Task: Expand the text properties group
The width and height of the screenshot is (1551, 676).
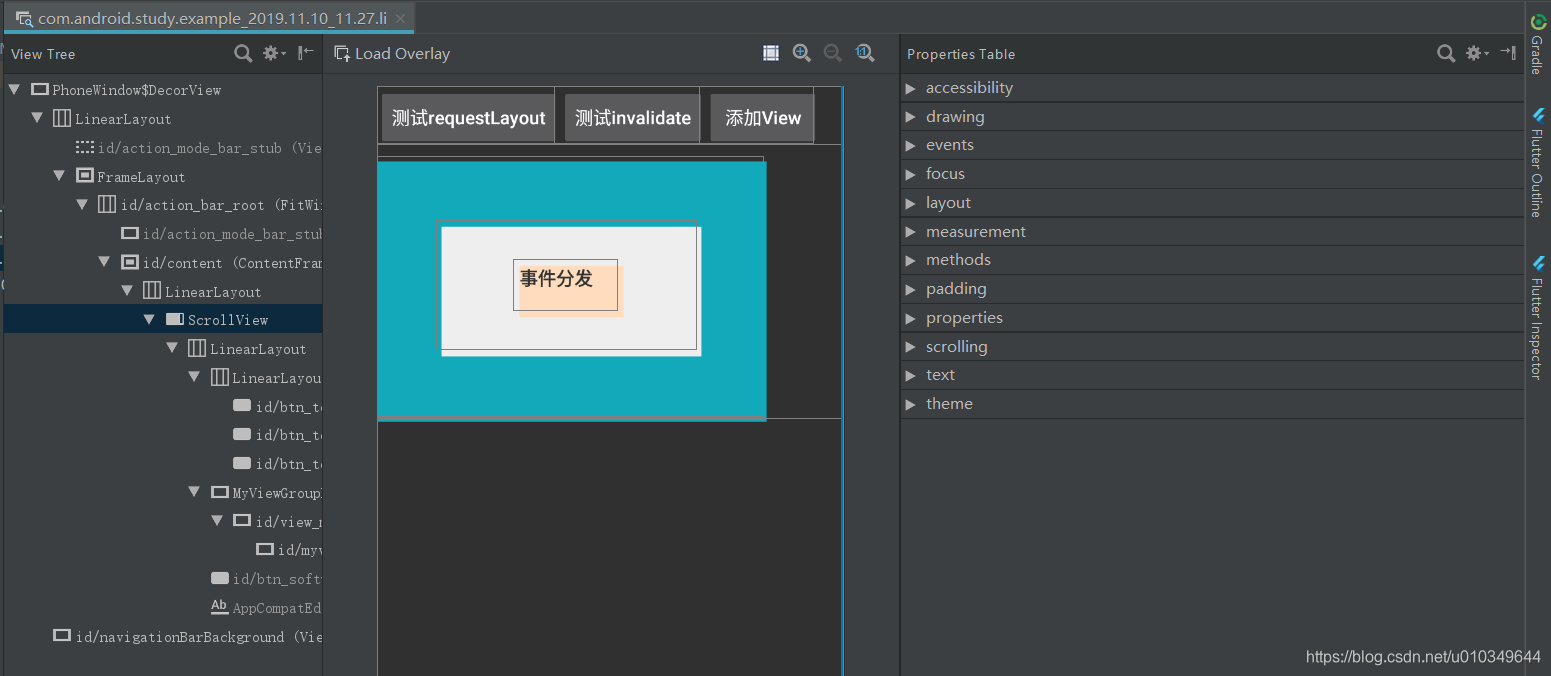Action: click(910, 375)
